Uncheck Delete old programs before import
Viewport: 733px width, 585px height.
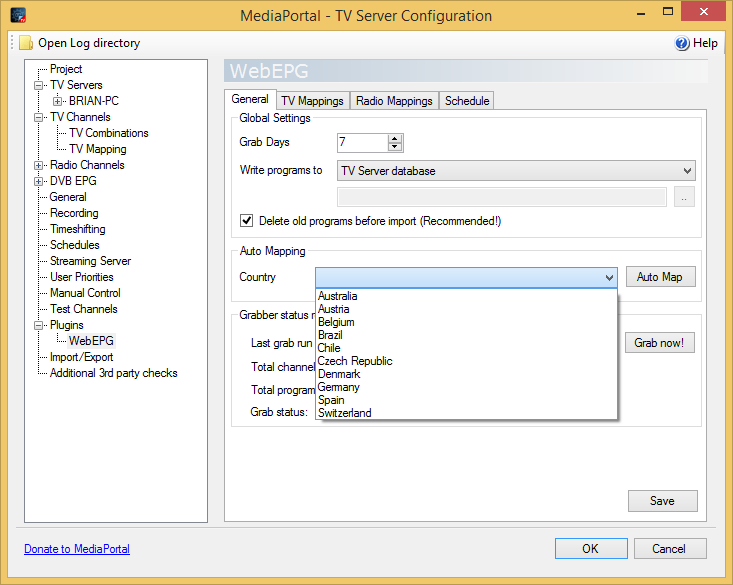click(246, 221)
